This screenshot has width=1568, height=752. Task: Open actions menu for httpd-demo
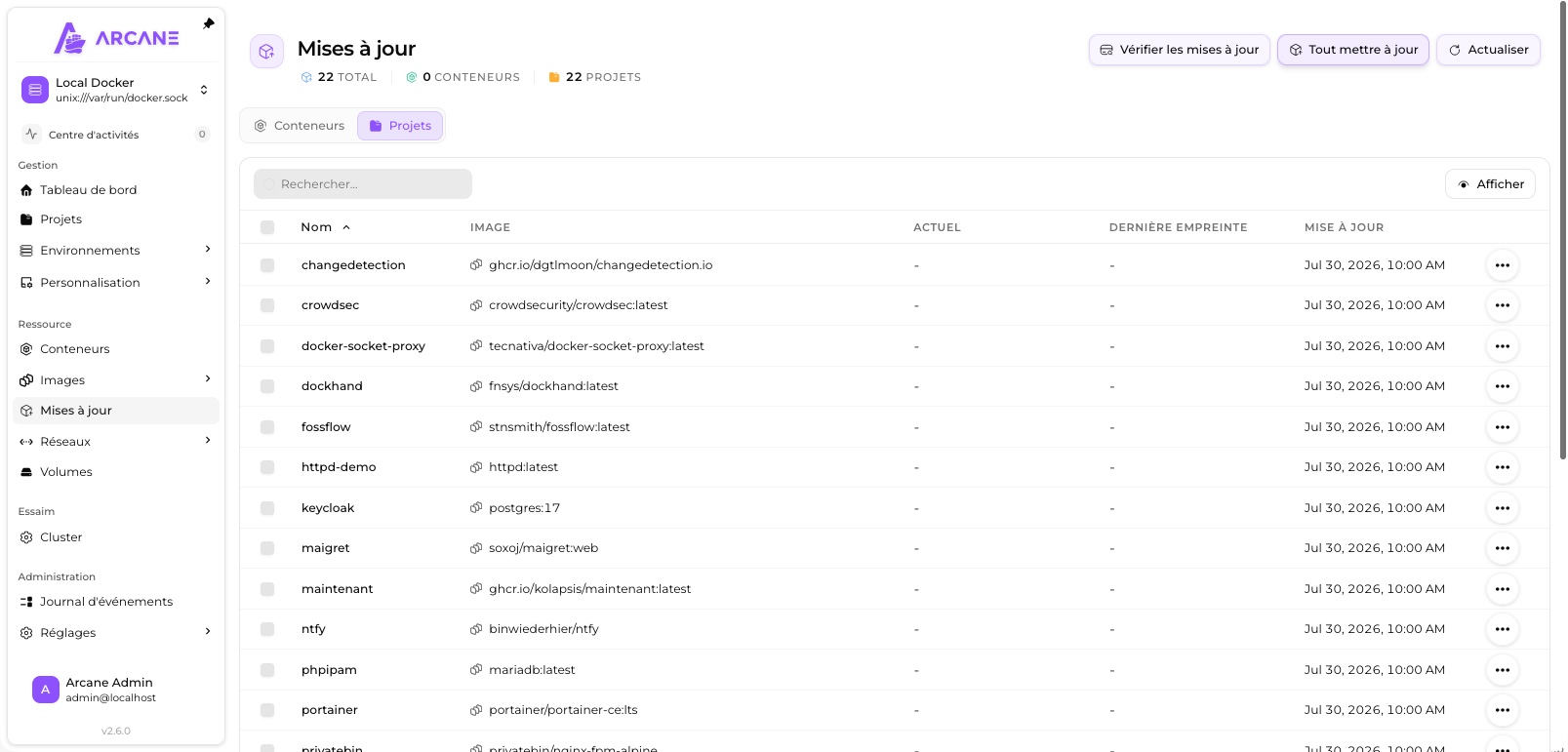pyautogui.click(x=1503, y=467)
